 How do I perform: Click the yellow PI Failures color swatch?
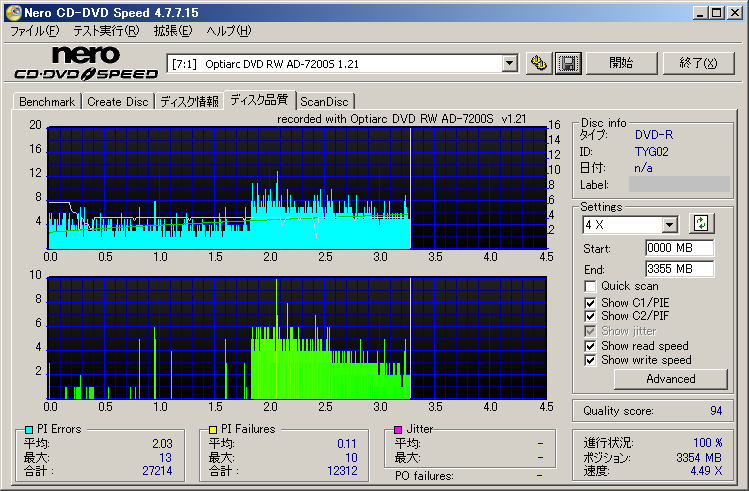pos(213,430)
